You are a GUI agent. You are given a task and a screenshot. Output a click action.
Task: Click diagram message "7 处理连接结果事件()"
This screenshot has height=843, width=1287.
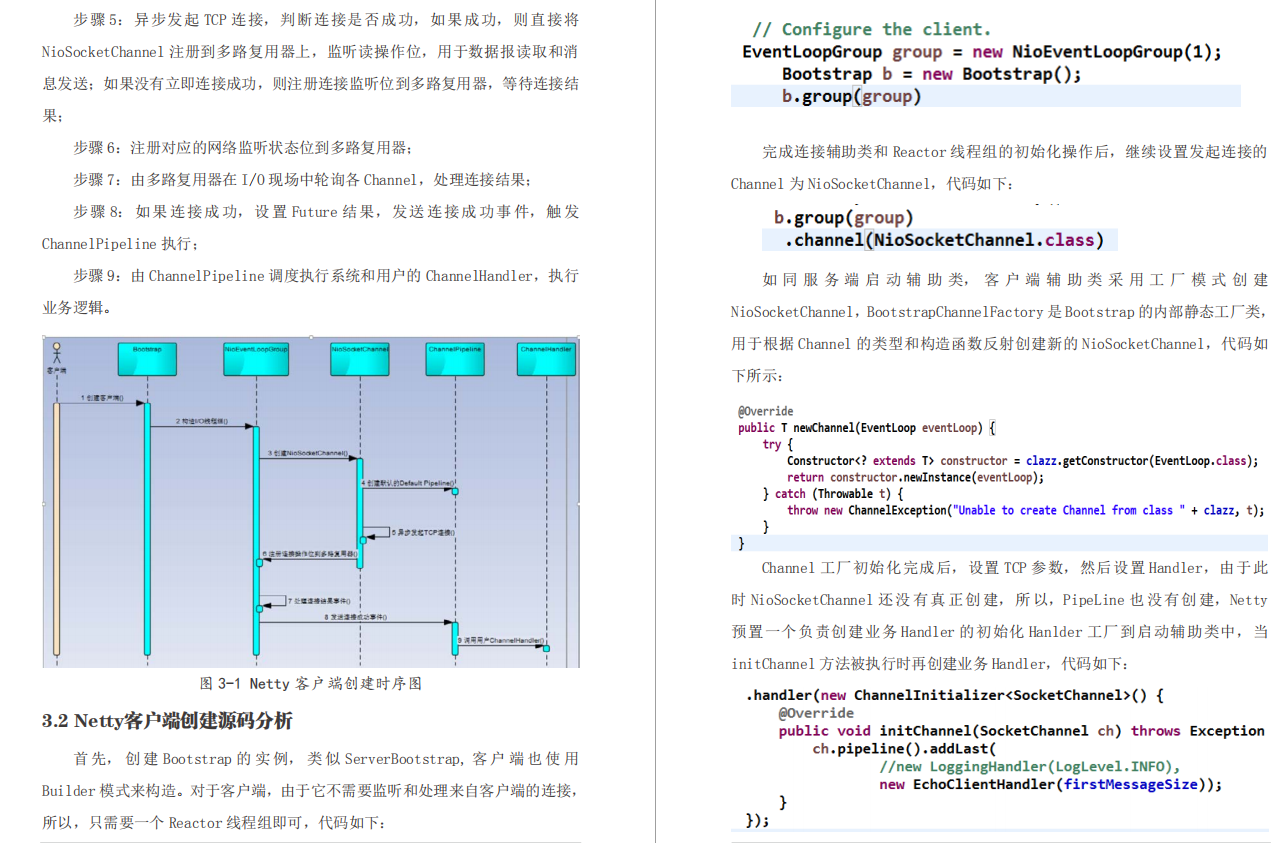pos(320,601)
